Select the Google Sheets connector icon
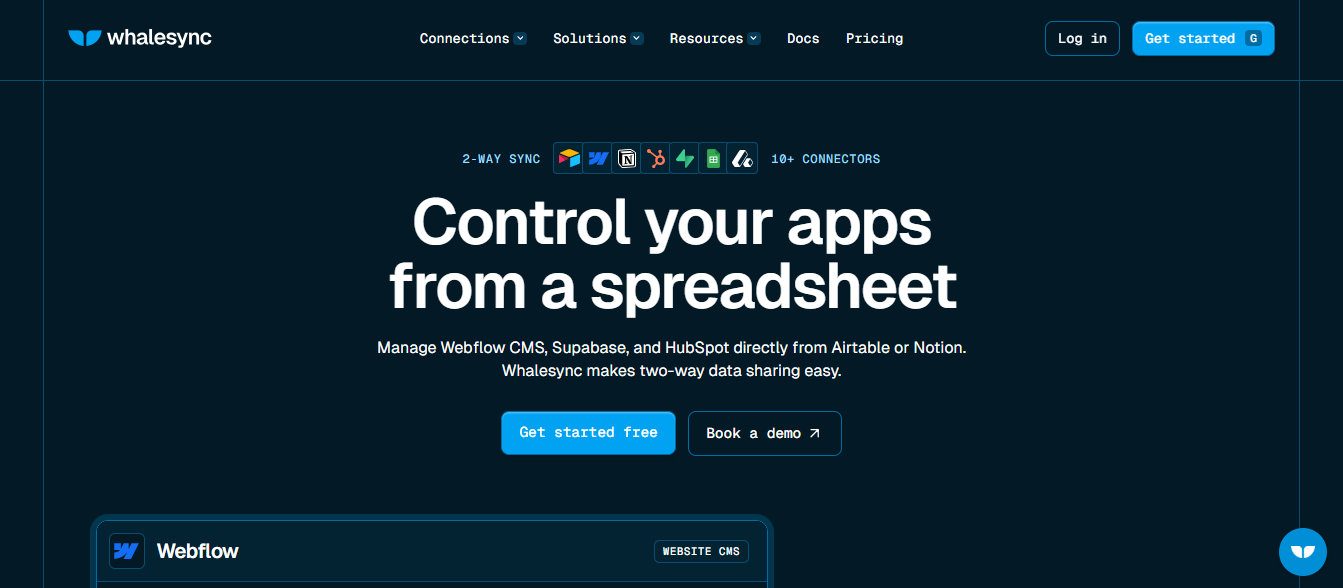Screen dimensions: 1343x588 pyautogui.click(x=713, y=158)
